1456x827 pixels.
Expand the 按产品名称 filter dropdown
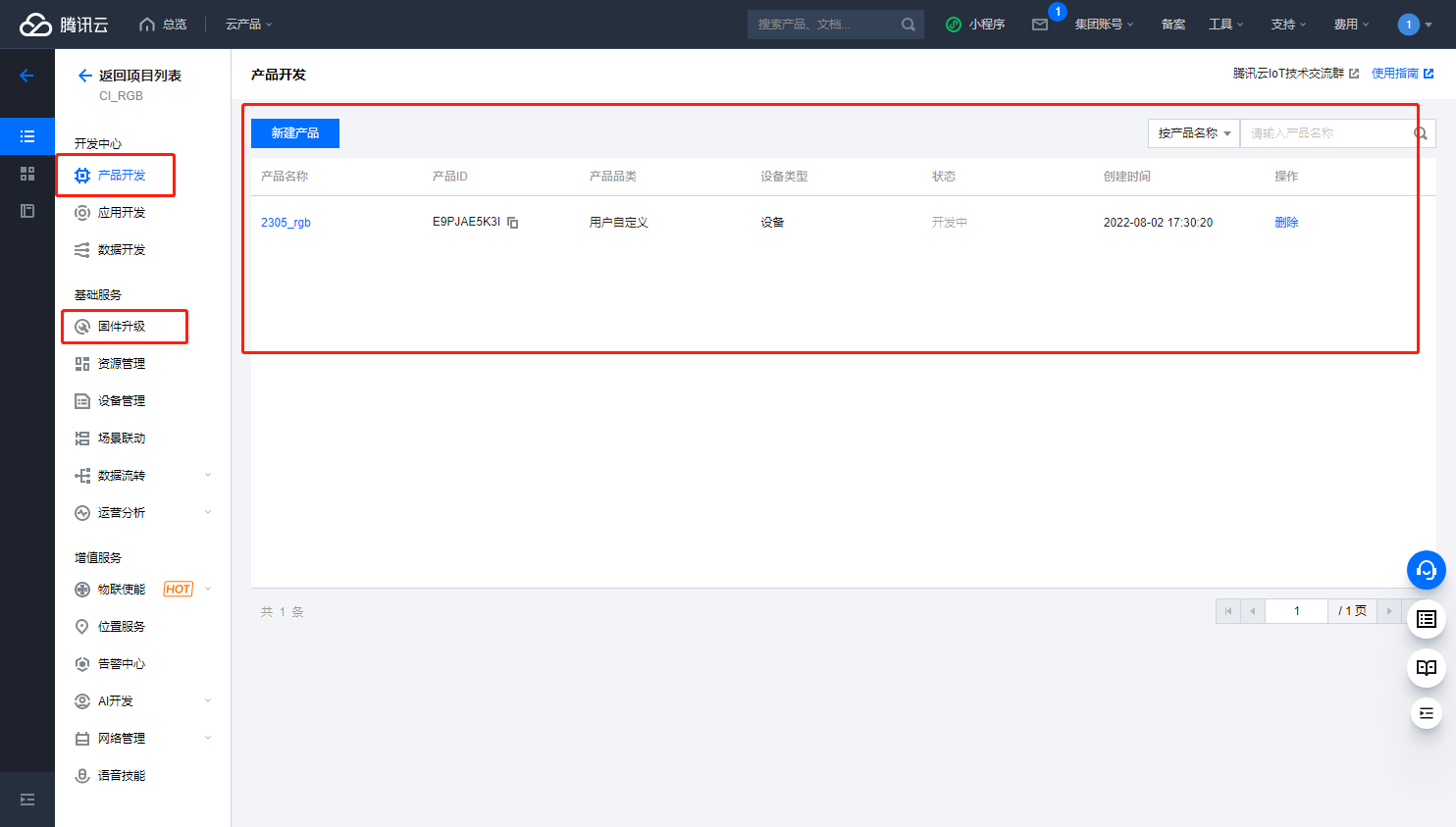pos(1193,133)
